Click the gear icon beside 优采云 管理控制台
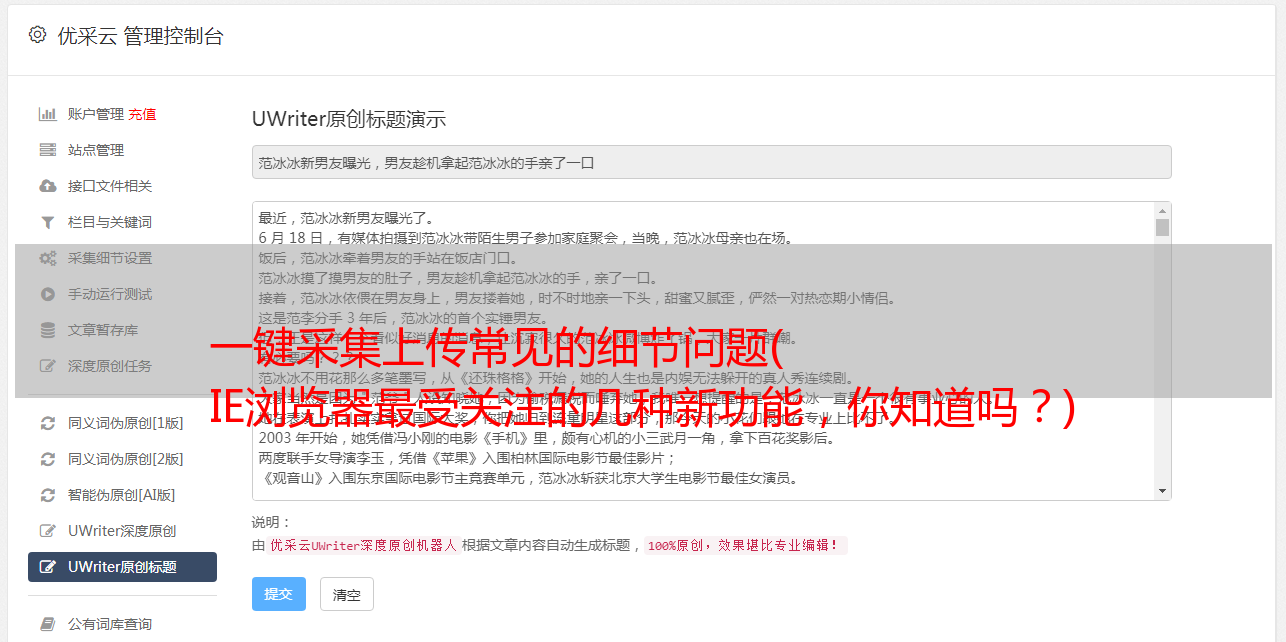1286x642 pixels. 37,35
